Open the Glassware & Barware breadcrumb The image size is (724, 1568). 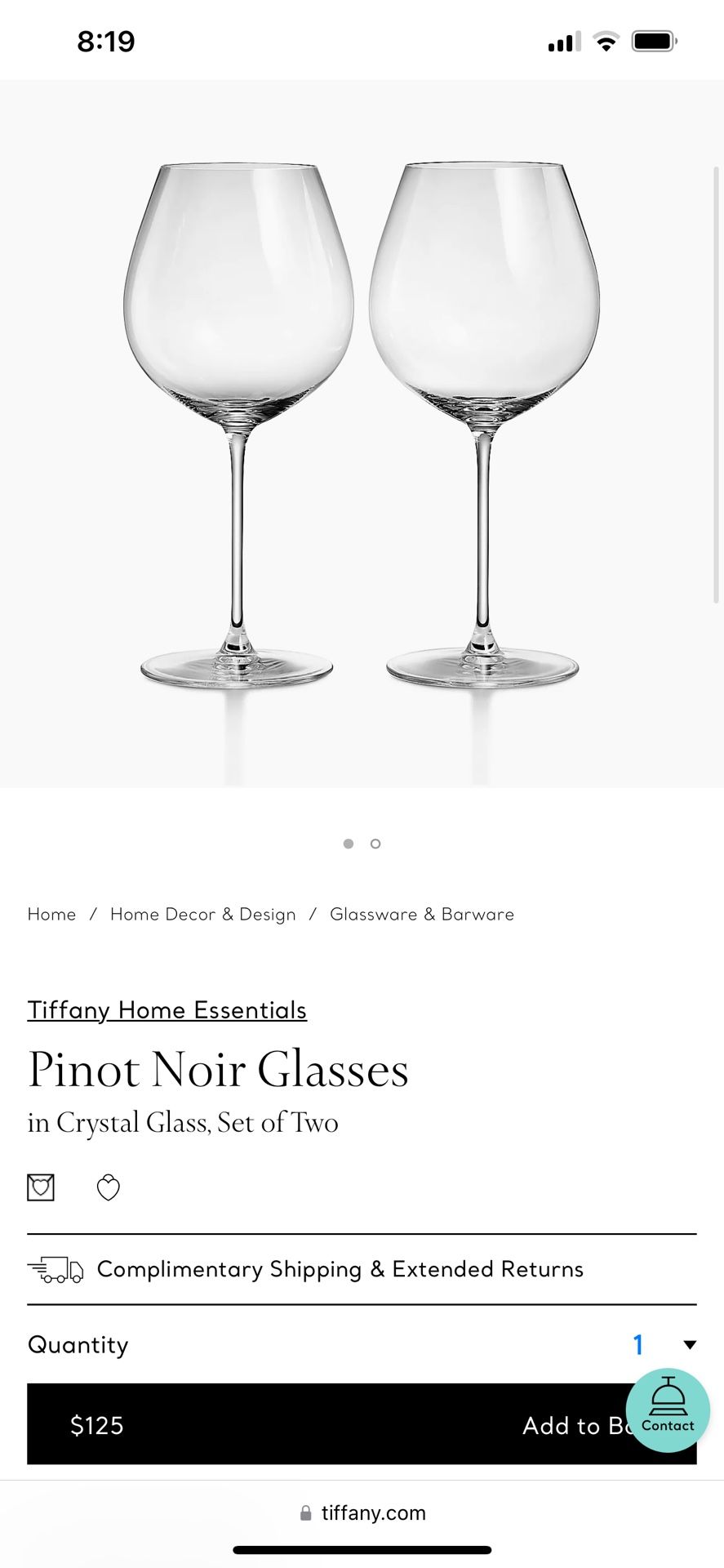[x=421, y=914]
